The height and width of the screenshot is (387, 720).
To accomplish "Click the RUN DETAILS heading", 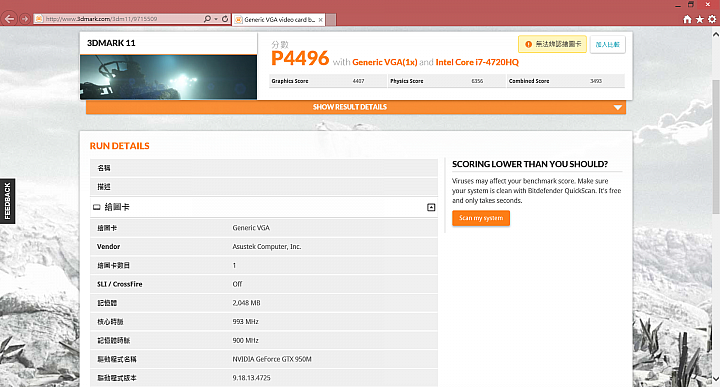I will [119, 146].
